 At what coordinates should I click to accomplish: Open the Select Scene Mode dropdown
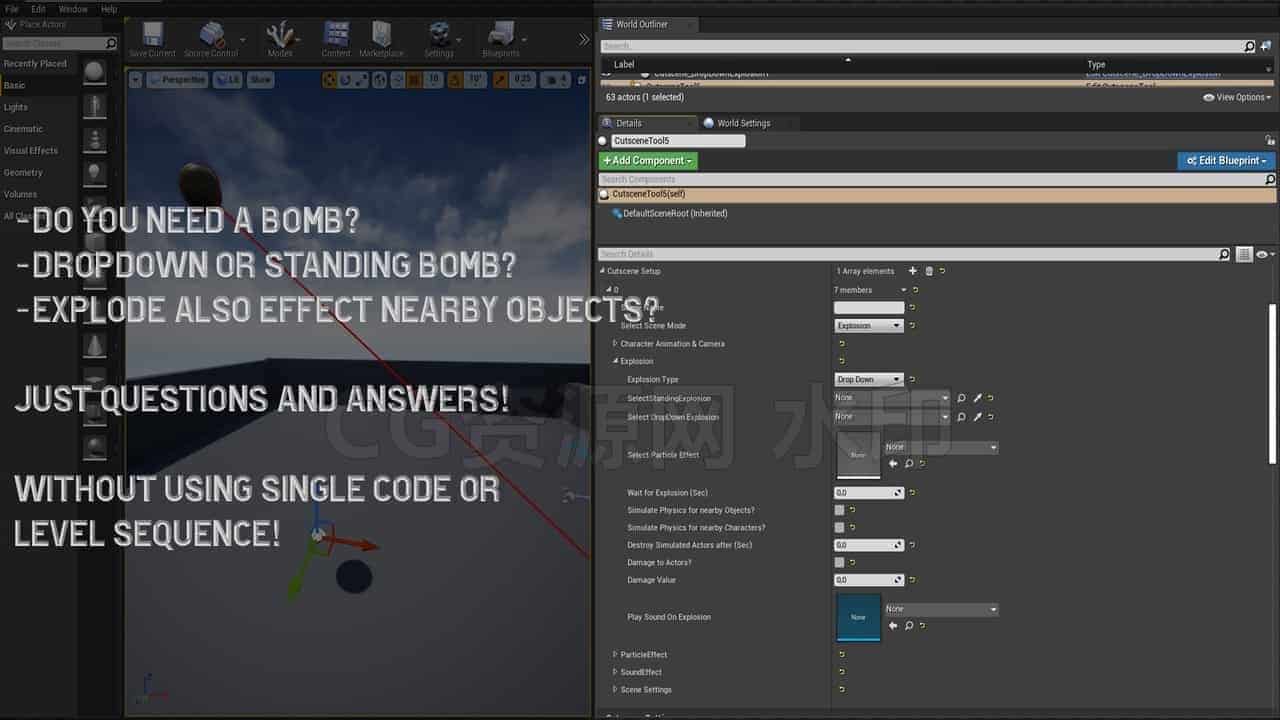tap(869, 326)
